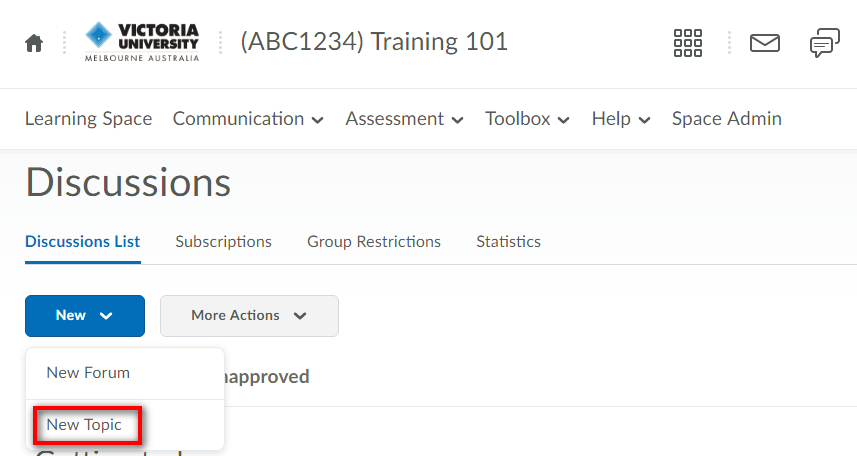The height and width of the screenshot is (456, 857).
Task: Click the chevron on More Actions
Action: [300, 315]
